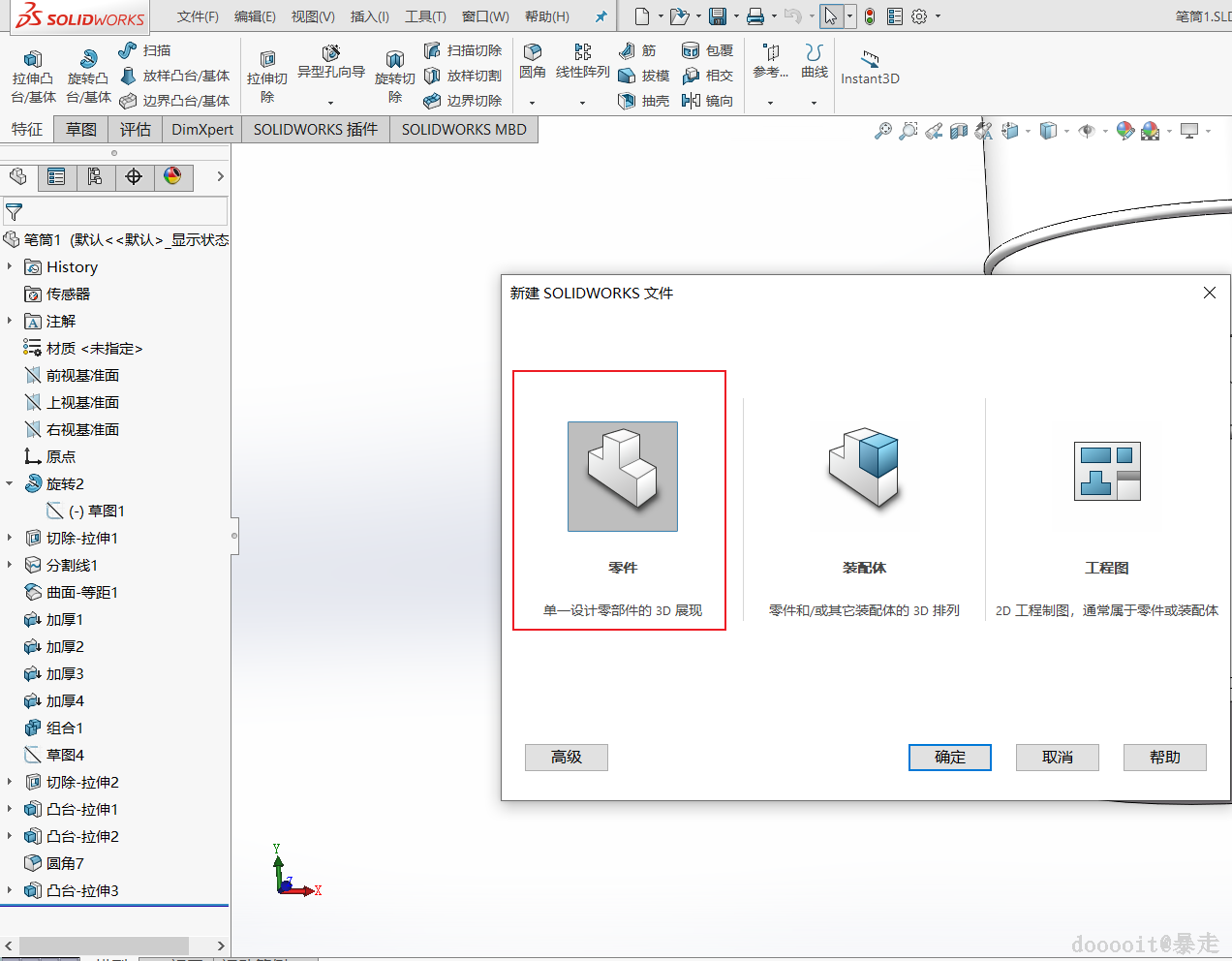Expand the 分割线1 feature node
Image resolution: width=1232 pixels, height=961 pixels.
[10, 565]
